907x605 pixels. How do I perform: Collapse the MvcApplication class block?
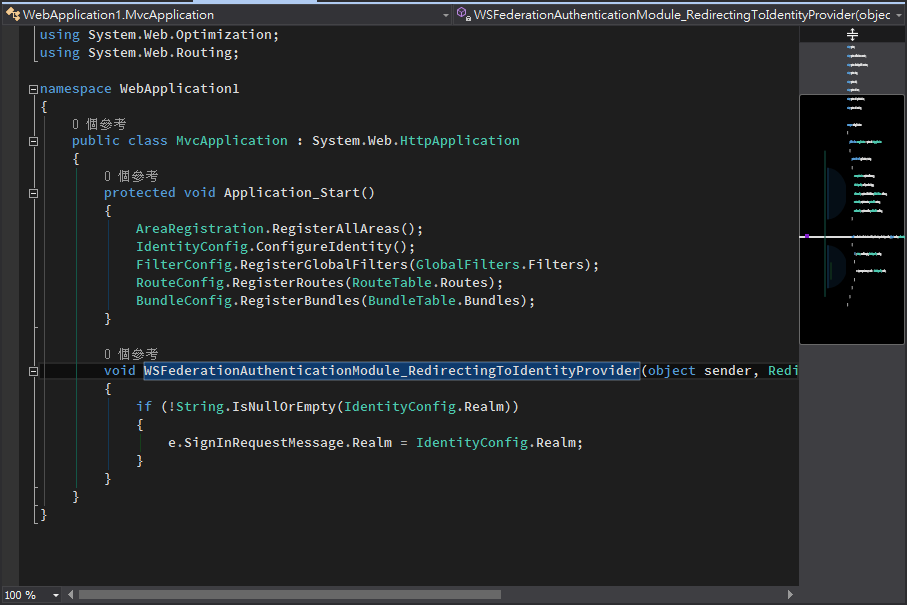tap(34, 141)
